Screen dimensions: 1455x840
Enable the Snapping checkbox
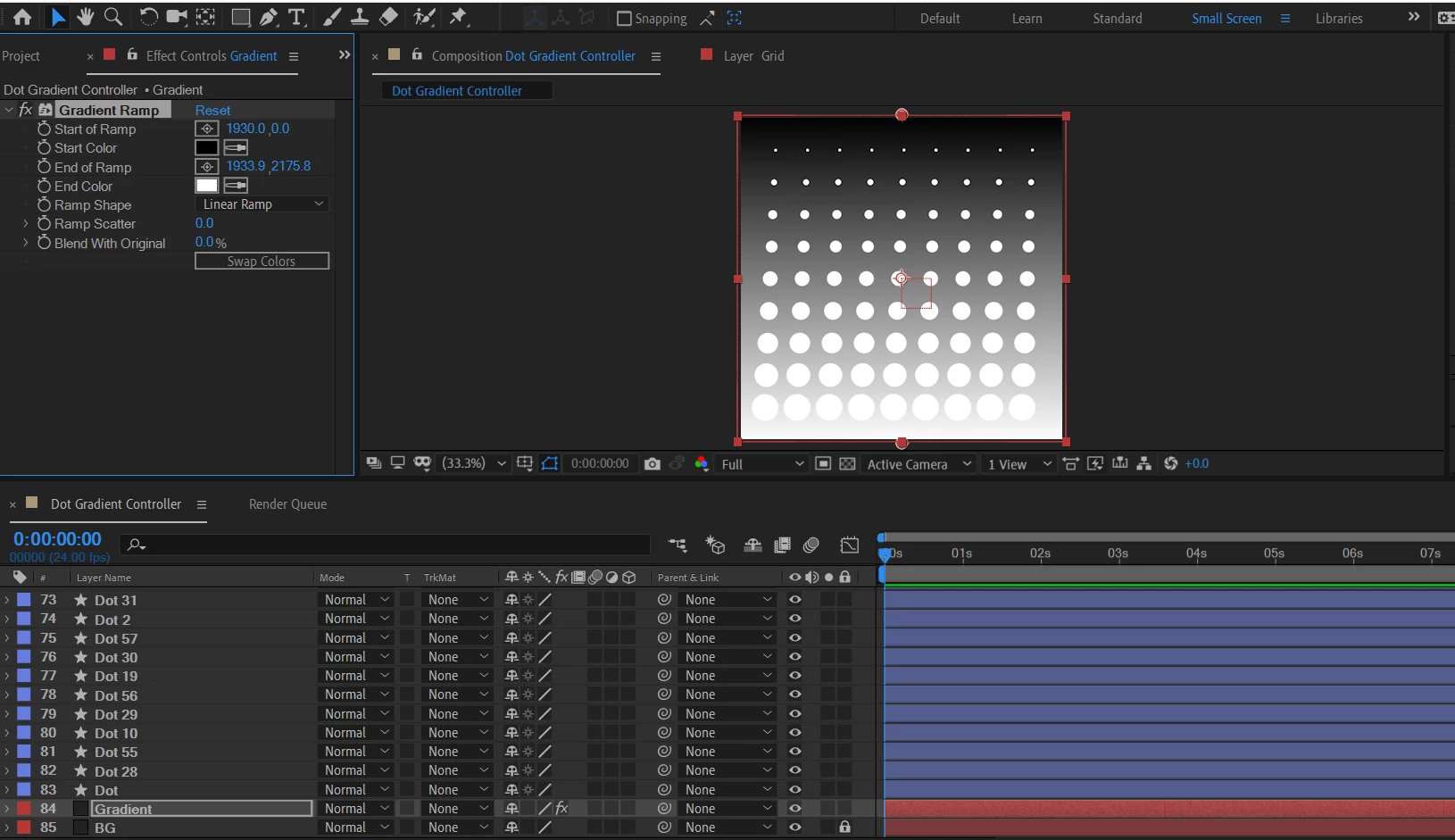coord(625,19)
